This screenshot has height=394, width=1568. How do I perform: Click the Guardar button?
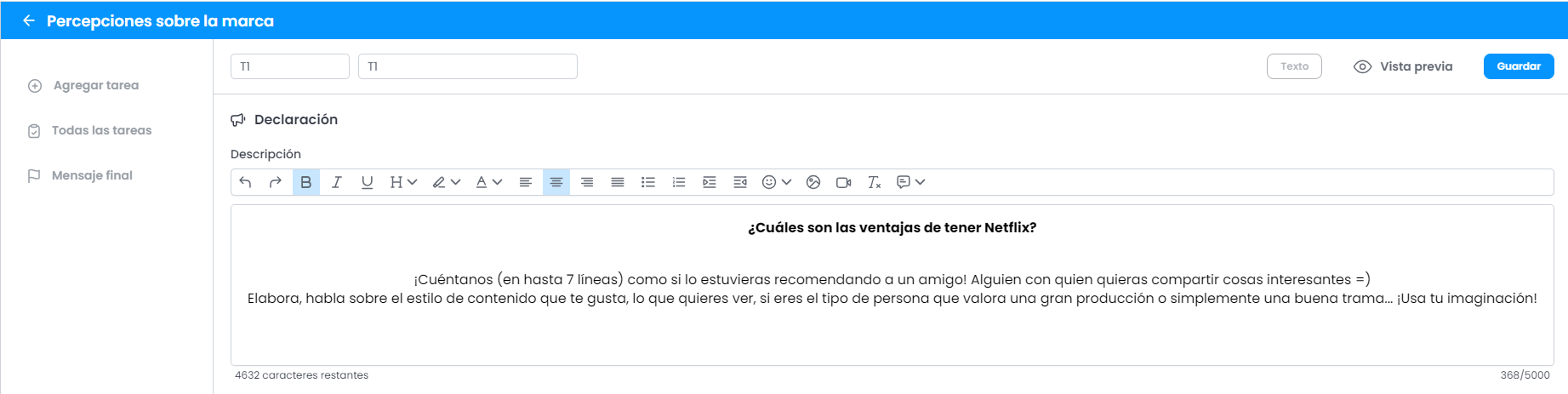coord(1519,66)
